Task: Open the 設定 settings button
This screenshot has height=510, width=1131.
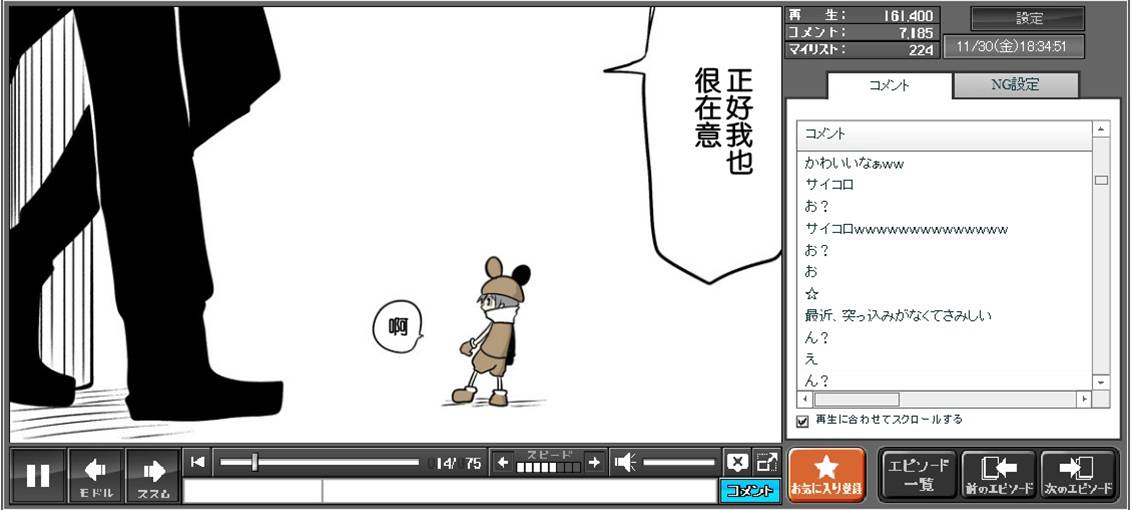Action: pyautogui.click(x=1028, y=18)
